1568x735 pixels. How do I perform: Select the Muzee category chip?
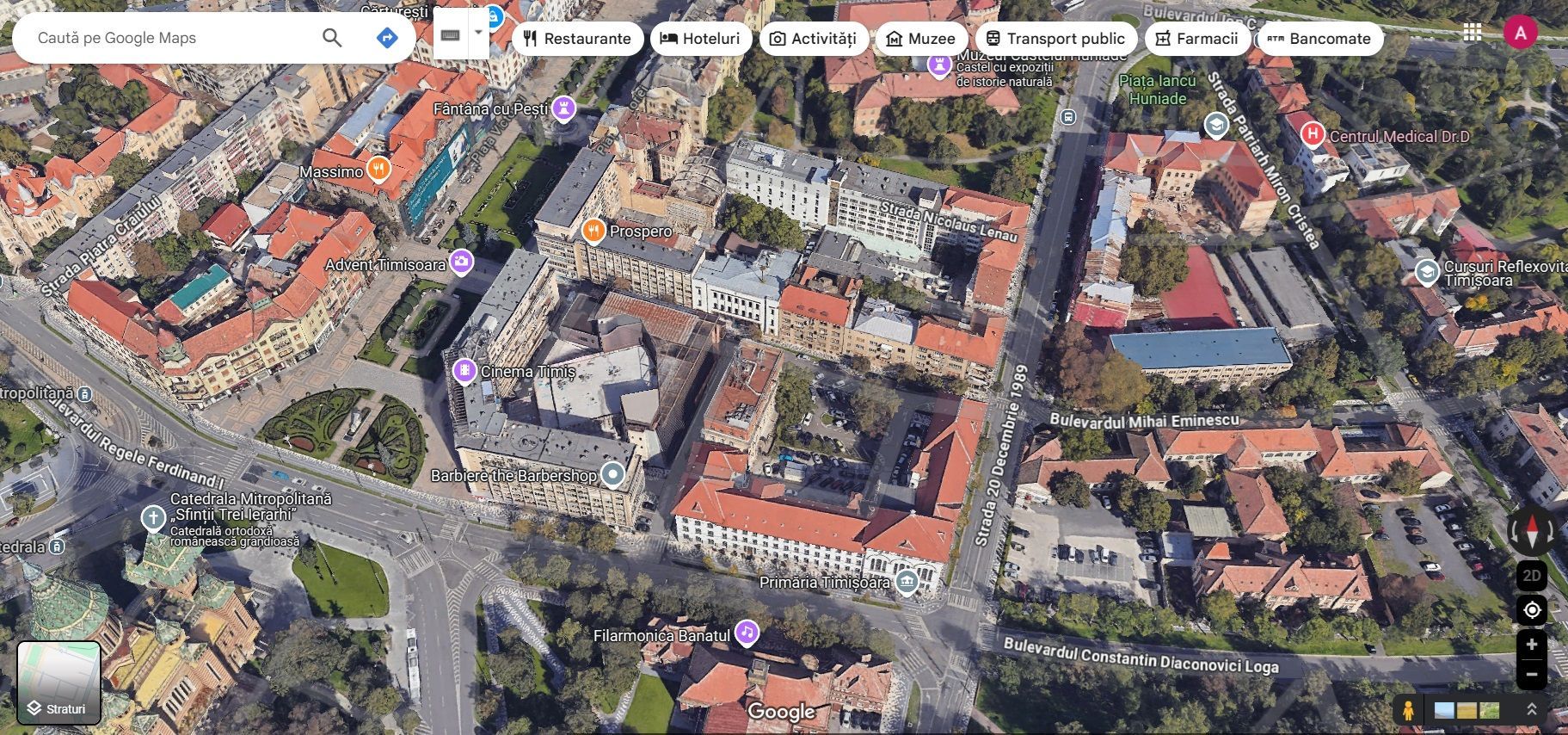921,39
